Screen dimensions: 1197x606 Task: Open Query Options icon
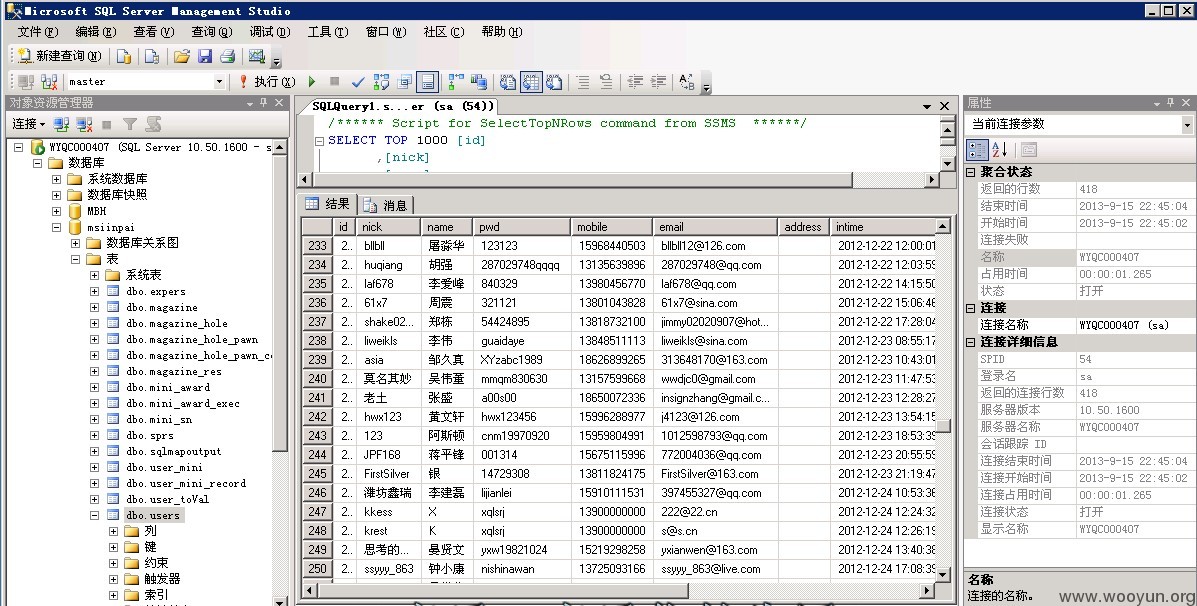click(x=405, y=82)
